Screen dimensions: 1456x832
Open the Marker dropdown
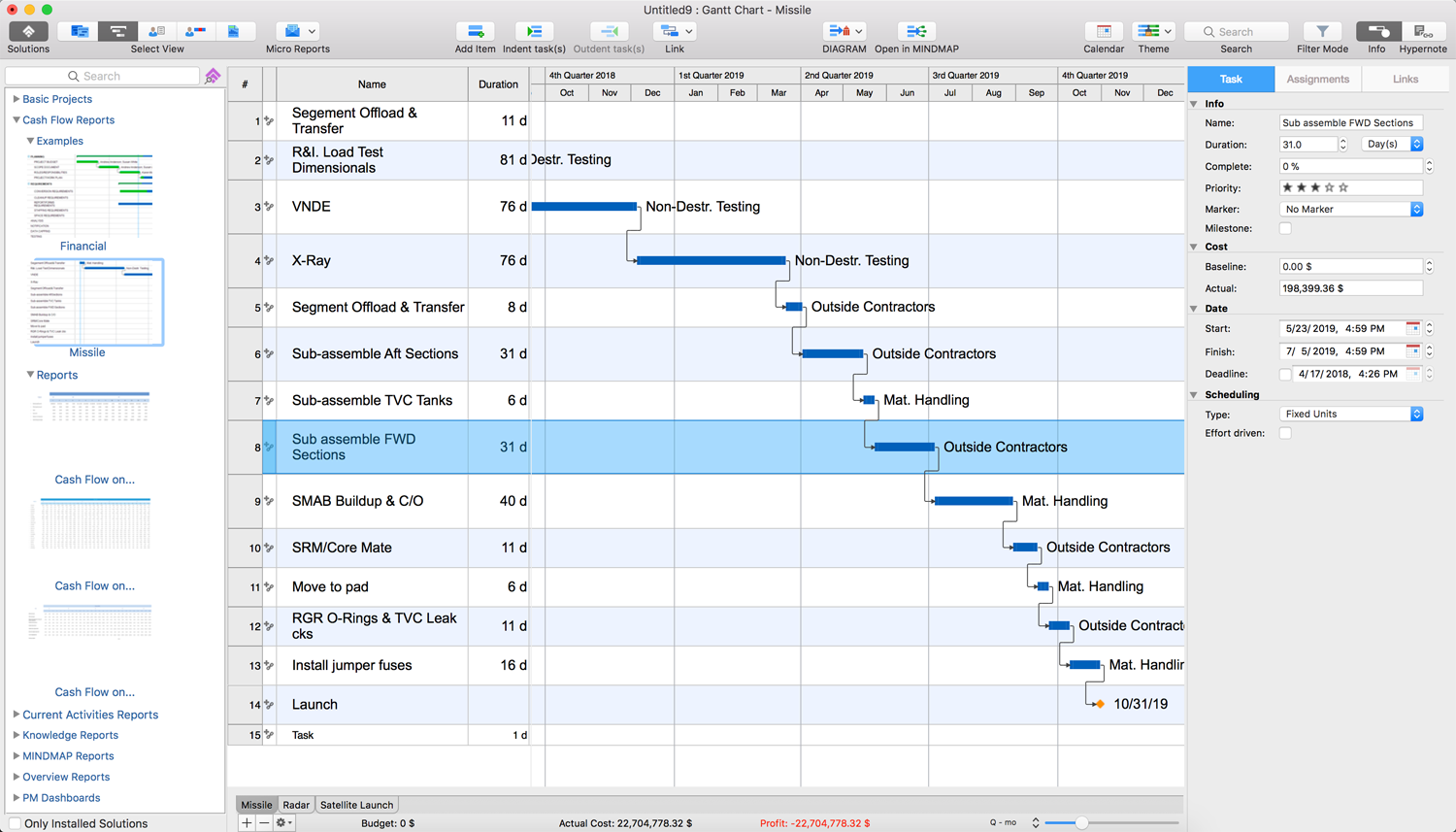tap(1351, 210)
